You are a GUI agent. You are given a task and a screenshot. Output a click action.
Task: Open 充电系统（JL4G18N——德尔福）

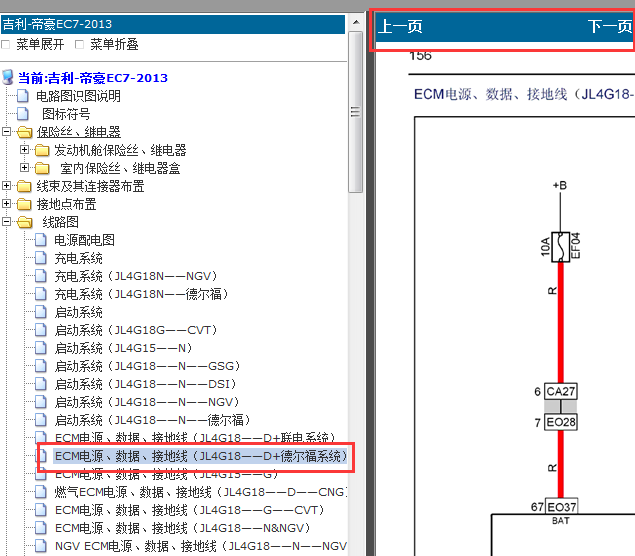(x=142, y=294)
